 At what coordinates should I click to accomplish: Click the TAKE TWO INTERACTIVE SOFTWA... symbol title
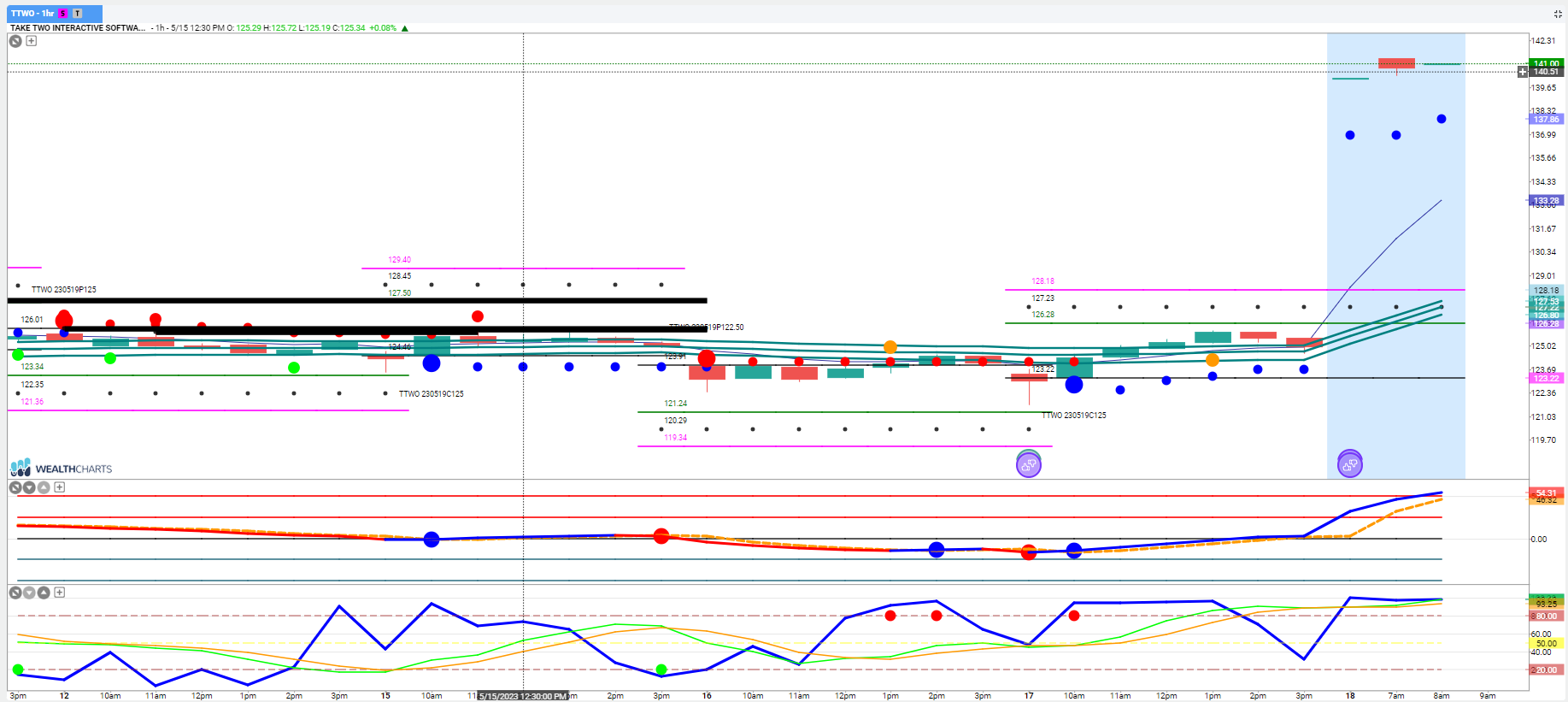click(78, 28)
